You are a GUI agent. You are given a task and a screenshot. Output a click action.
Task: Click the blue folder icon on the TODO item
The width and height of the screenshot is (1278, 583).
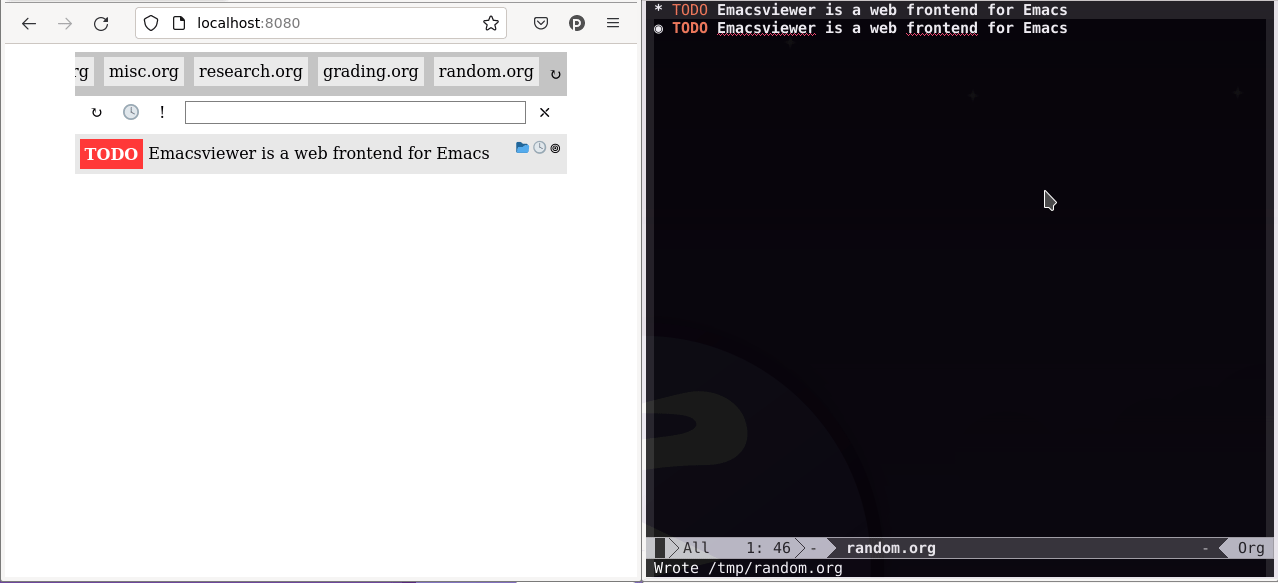pos(522,148)
